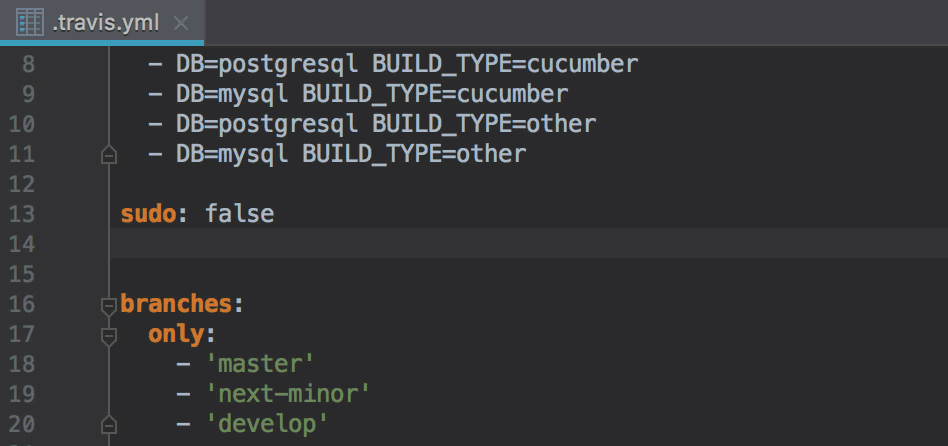Click fold end marker on line 11
This screenshot has width=948, height=446.
coord(109,155)
